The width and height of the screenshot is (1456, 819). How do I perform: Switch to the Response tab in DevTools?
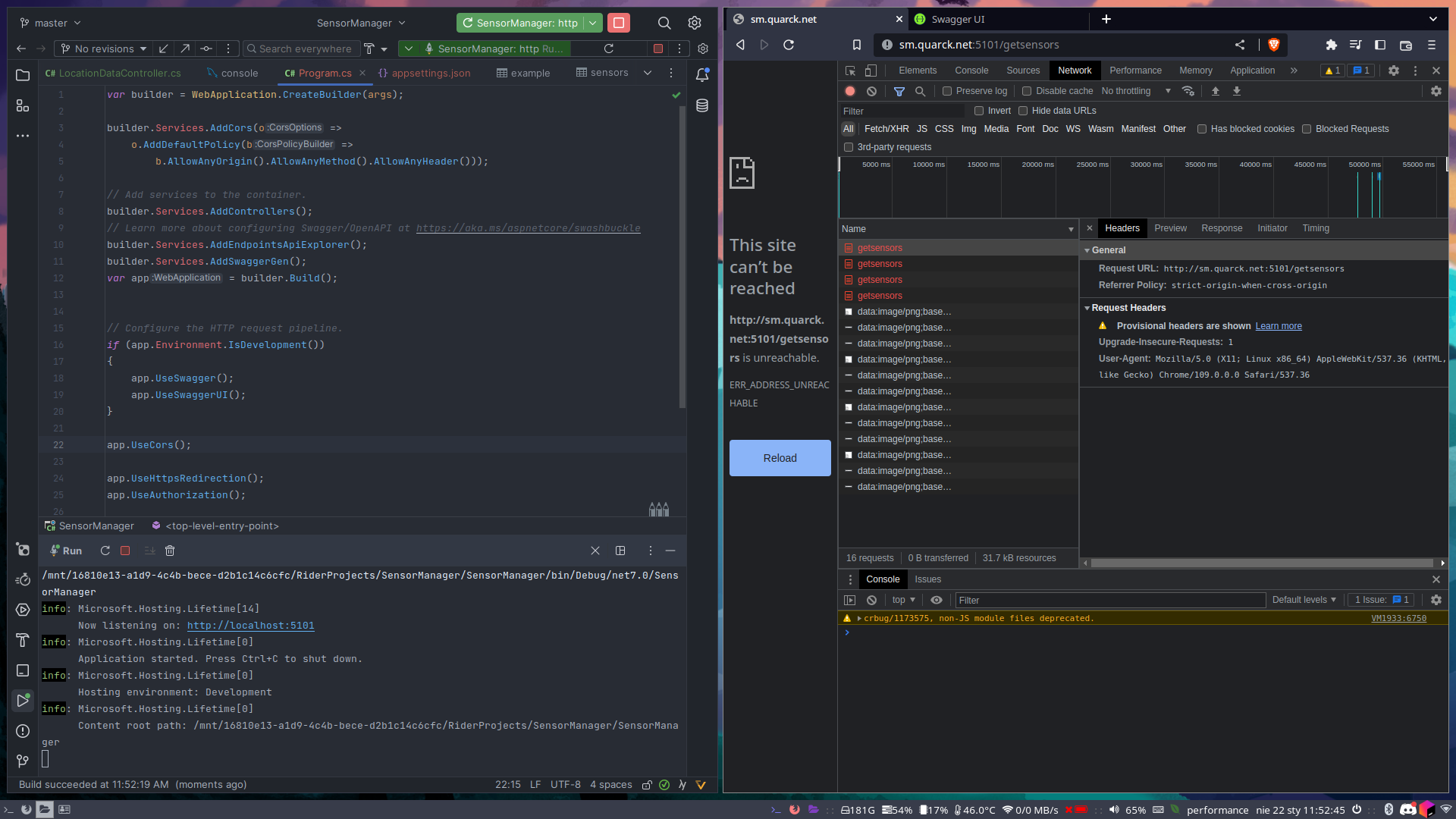point(1222,228)
